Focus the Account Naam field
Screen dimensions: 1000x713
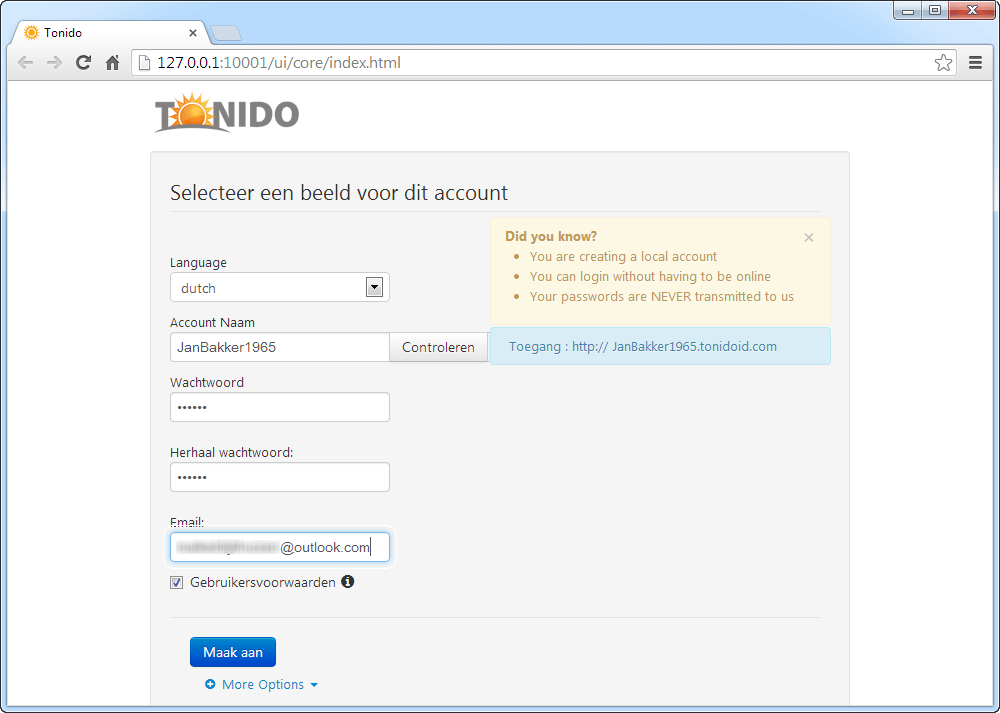coord(280,347)
